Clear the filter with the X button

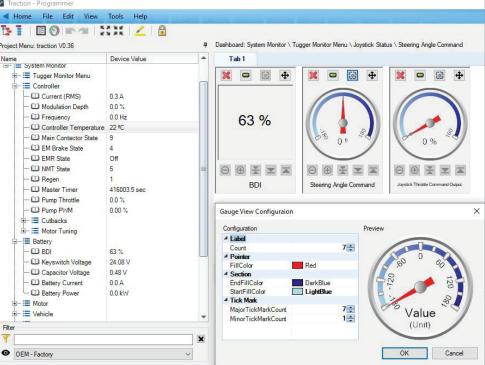[x=201, y=339]
